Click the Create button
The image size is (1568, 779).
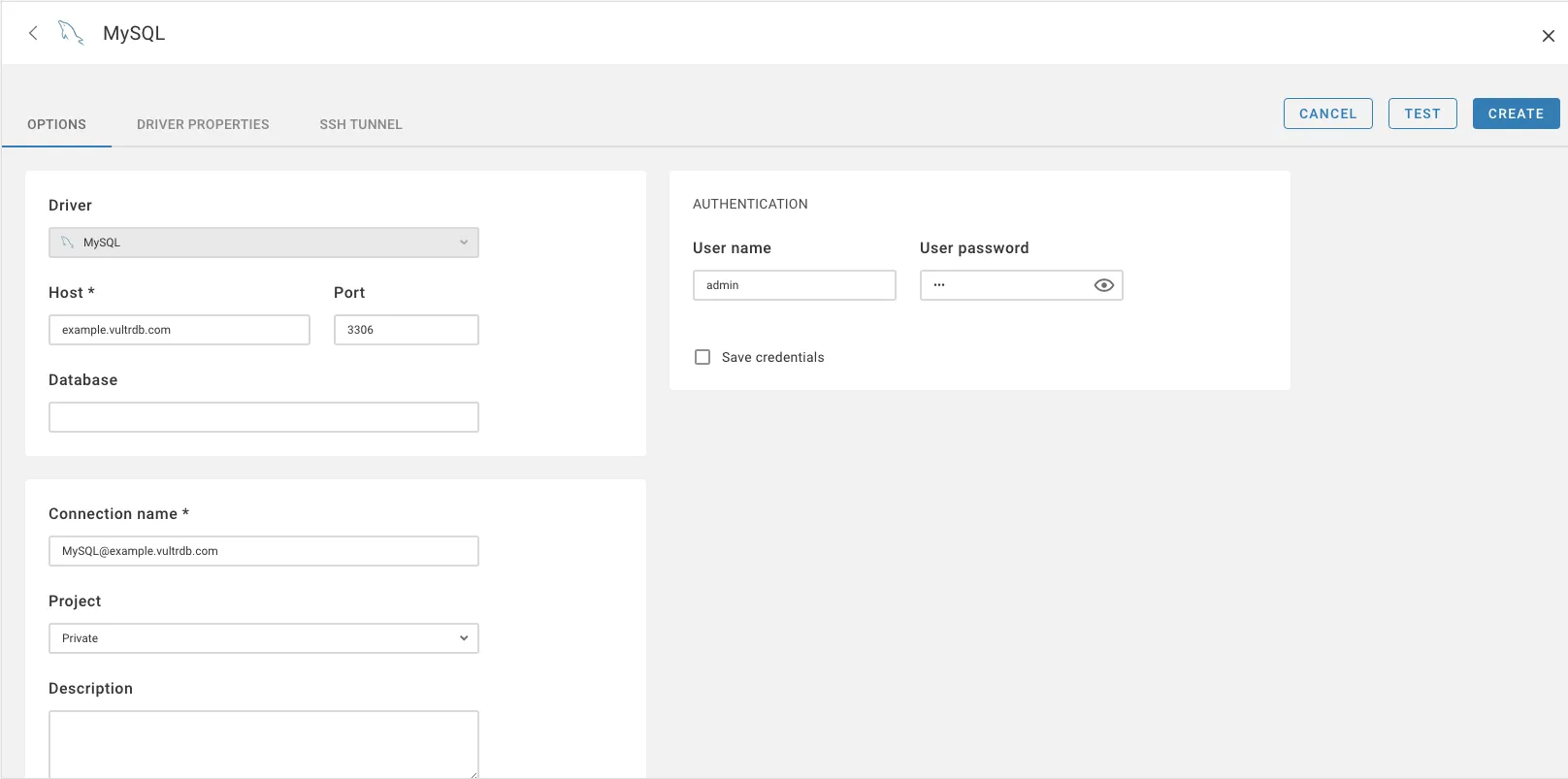coord(1516,114)
